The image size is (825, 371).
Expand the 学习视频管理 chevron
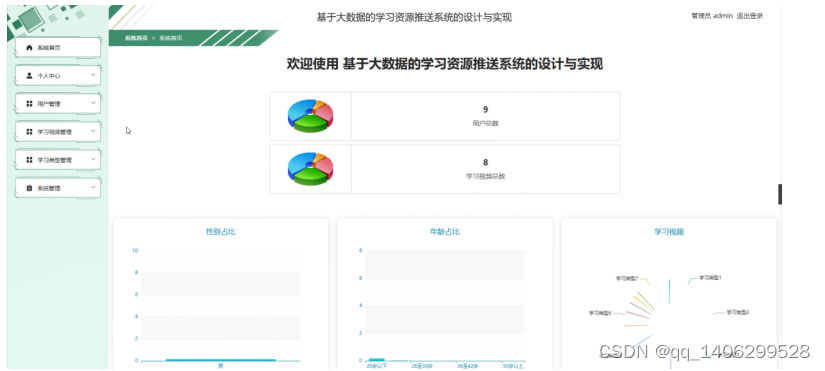[x=93, y=131]
